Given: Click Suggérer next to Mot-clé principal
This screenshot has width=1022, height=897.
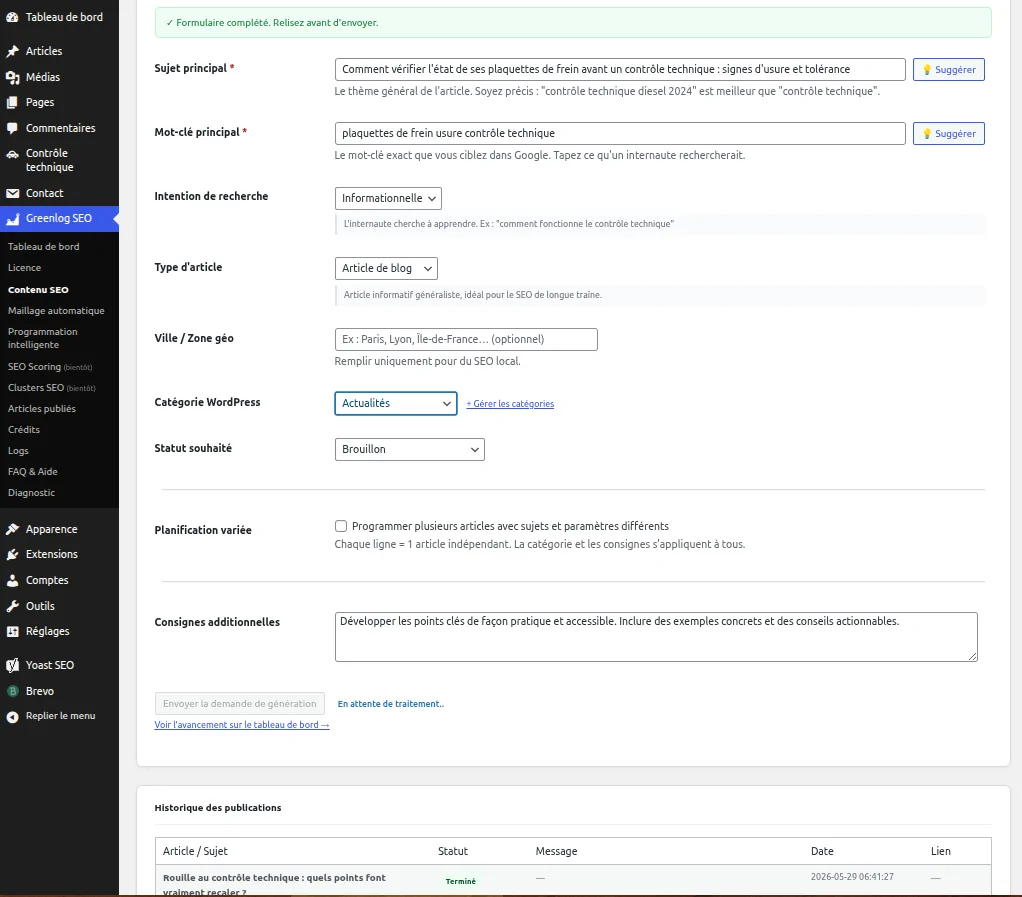Looking at the screenshot, I should pyautogui.click(x=948, y=134).
